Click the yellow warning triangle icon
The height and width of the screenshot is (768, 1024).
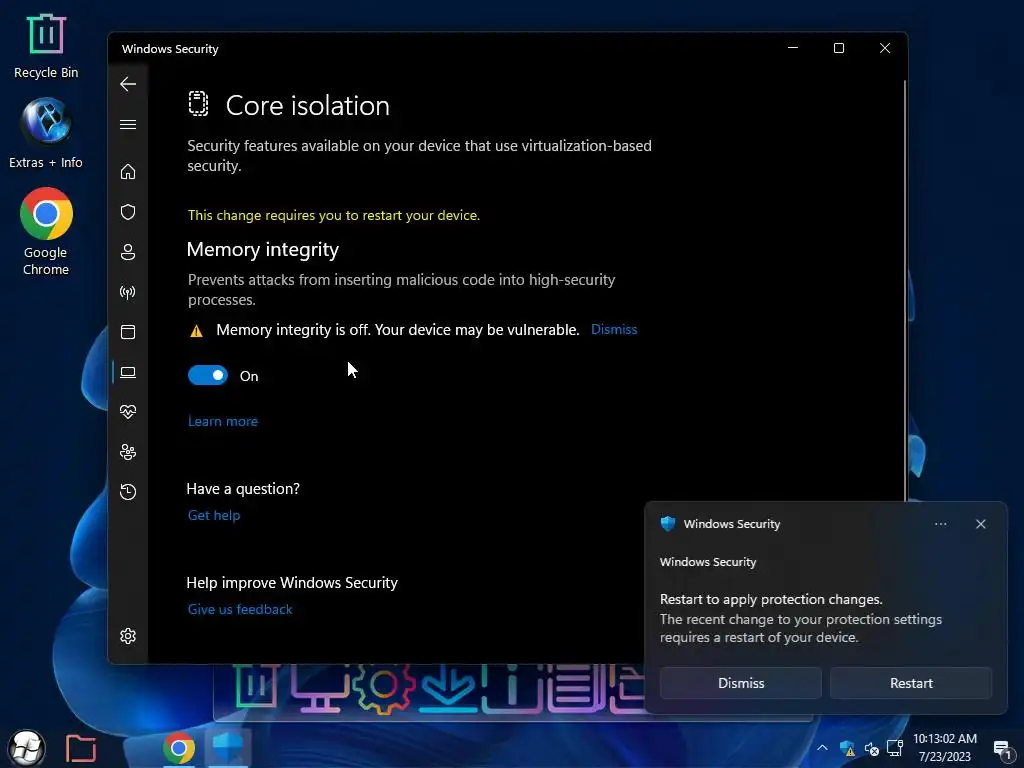point(196,331)
